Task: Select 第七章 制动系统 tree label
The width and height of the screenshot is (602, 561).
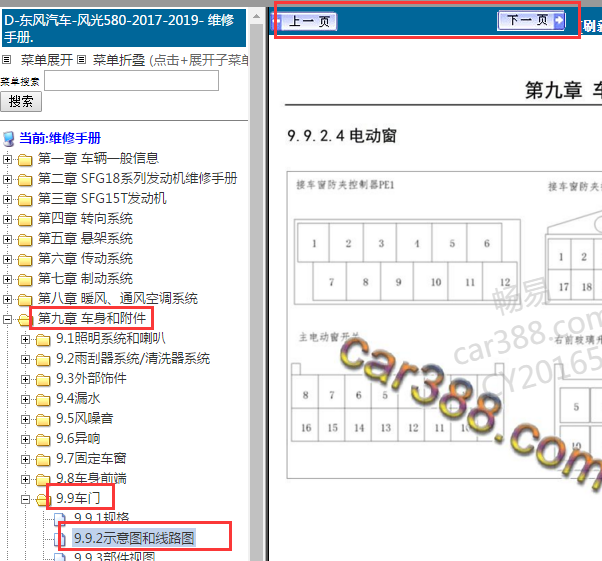Action: pyautogui.click(x=85, y=278)
